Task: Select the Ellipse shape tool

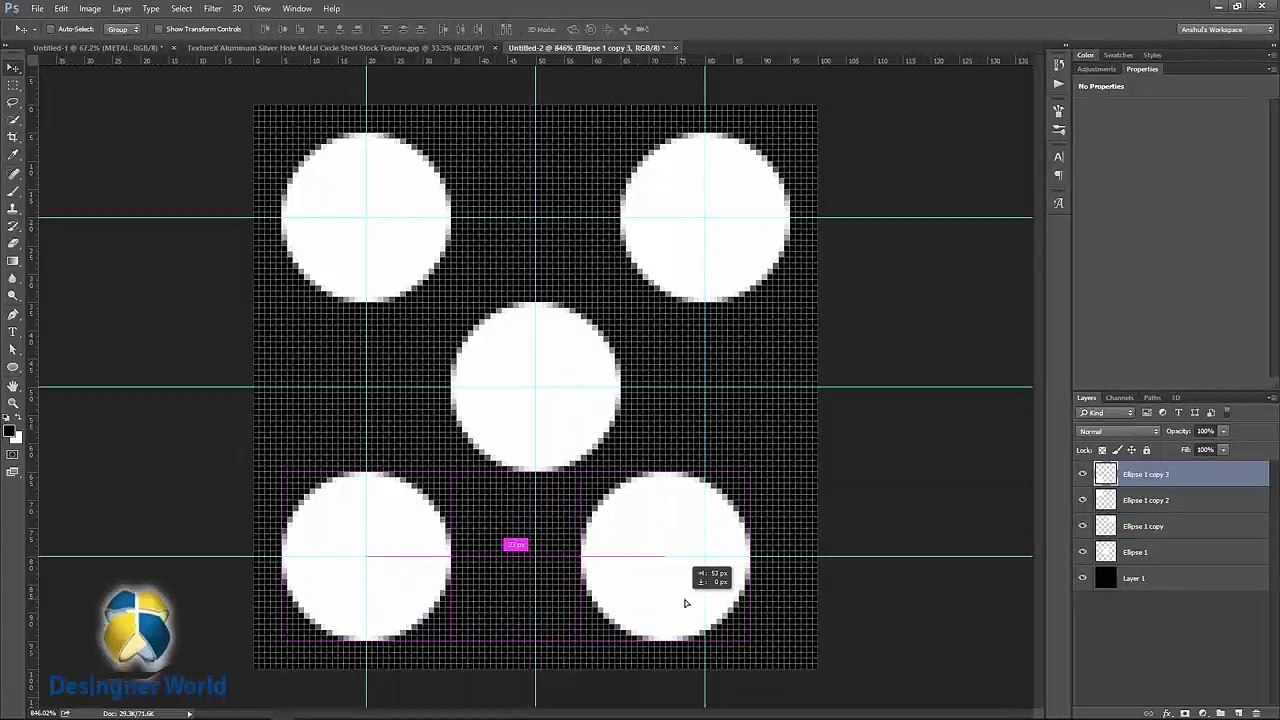Action: pos(13,367)
